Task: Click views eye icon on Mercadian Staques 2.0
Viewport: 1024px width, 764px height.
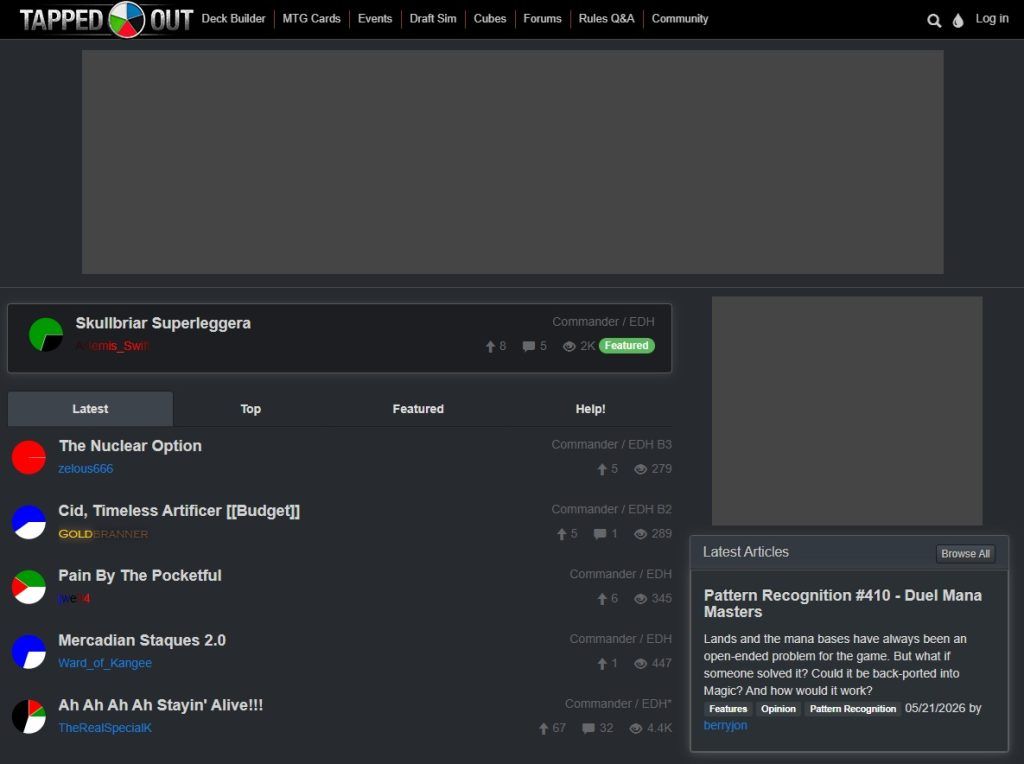Action: coord(640,663)
